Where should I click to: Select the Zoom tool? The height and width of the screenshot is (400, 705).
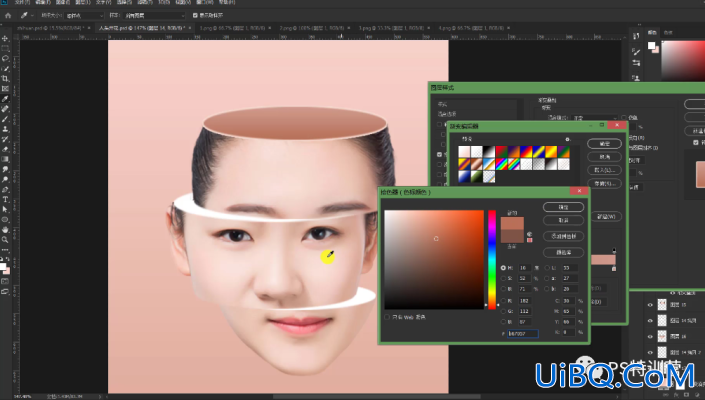(5, 240)
